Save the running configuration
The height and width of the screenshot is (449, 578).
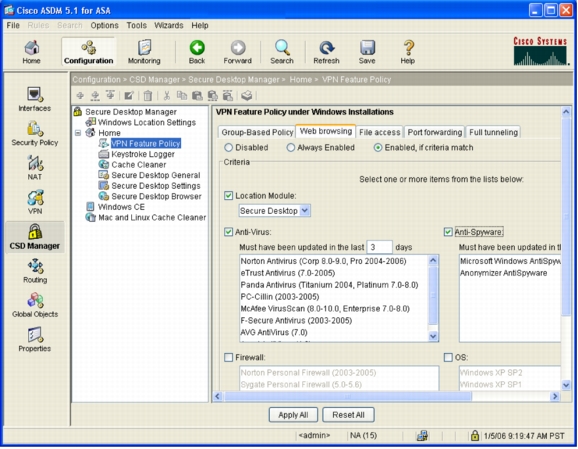367,52
